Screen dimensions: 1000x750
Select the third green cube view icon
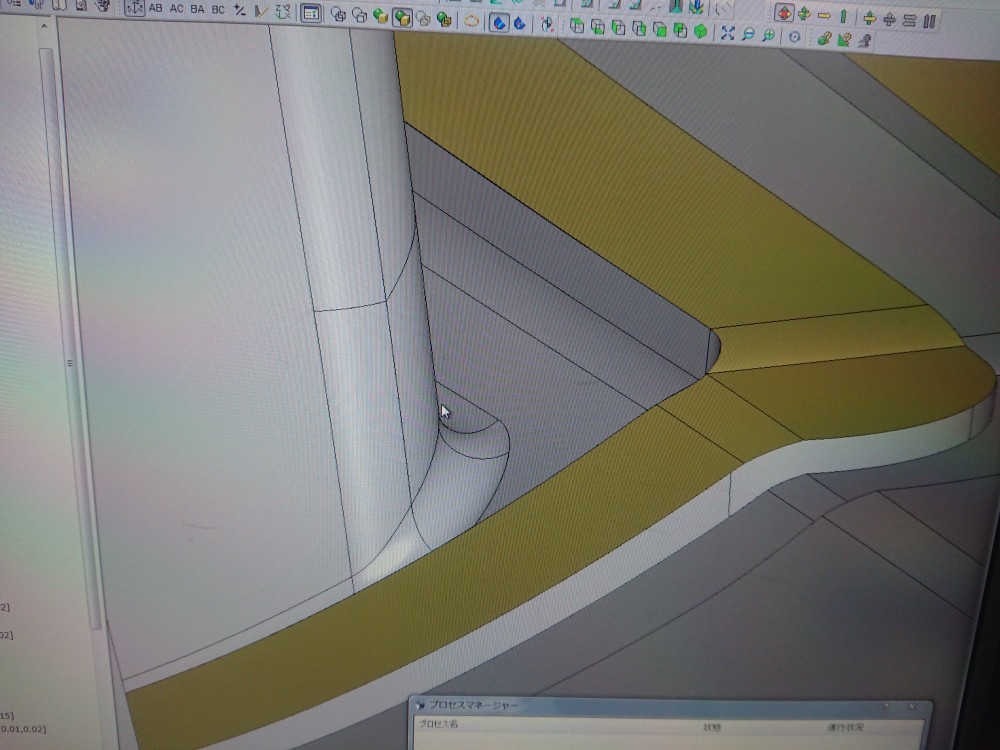618,27
